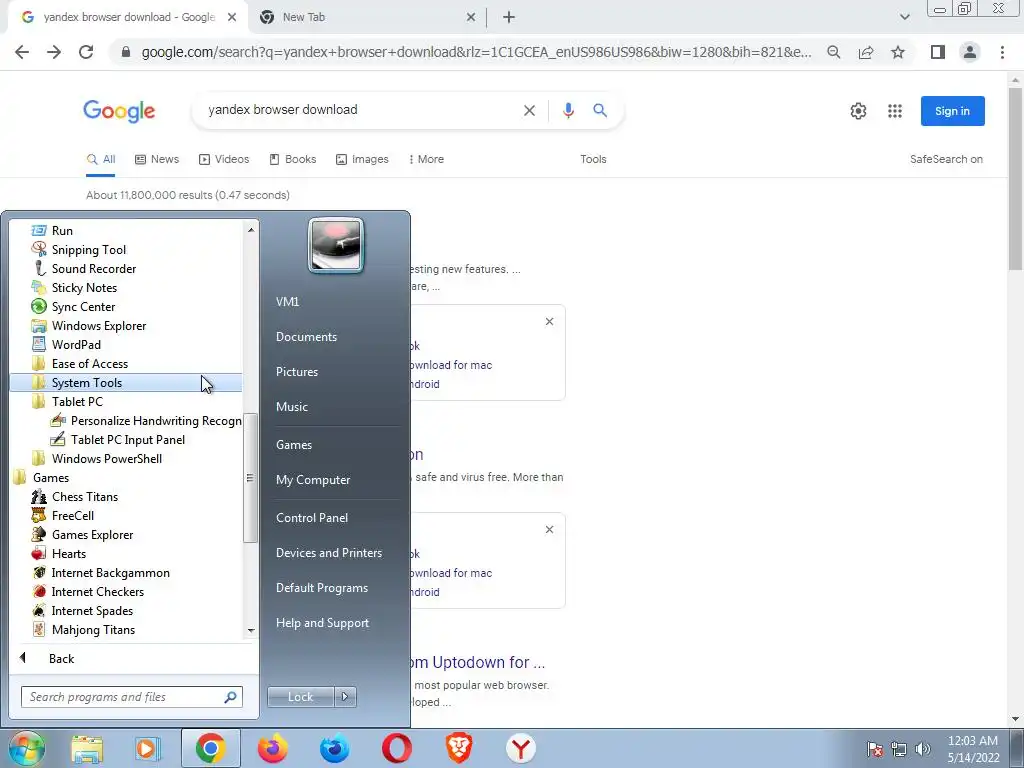The image size is (1024, 768).
Task: Open WordPad
Action: [x=76, y=344]
